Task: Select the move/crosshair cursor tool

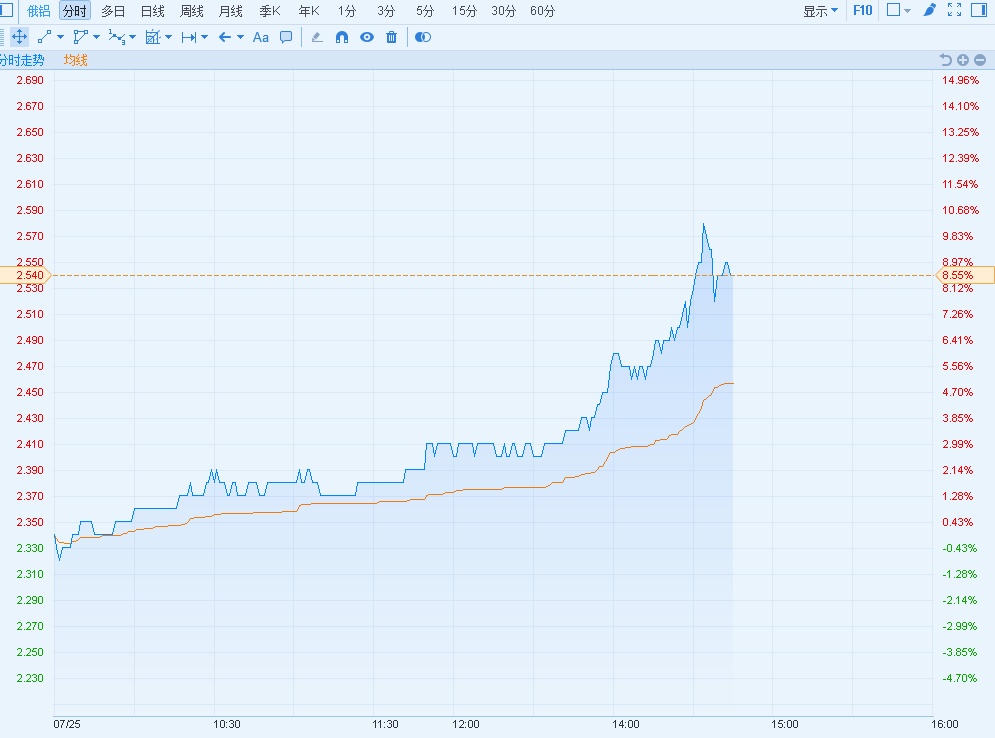Action: click(x=19, y=37)
